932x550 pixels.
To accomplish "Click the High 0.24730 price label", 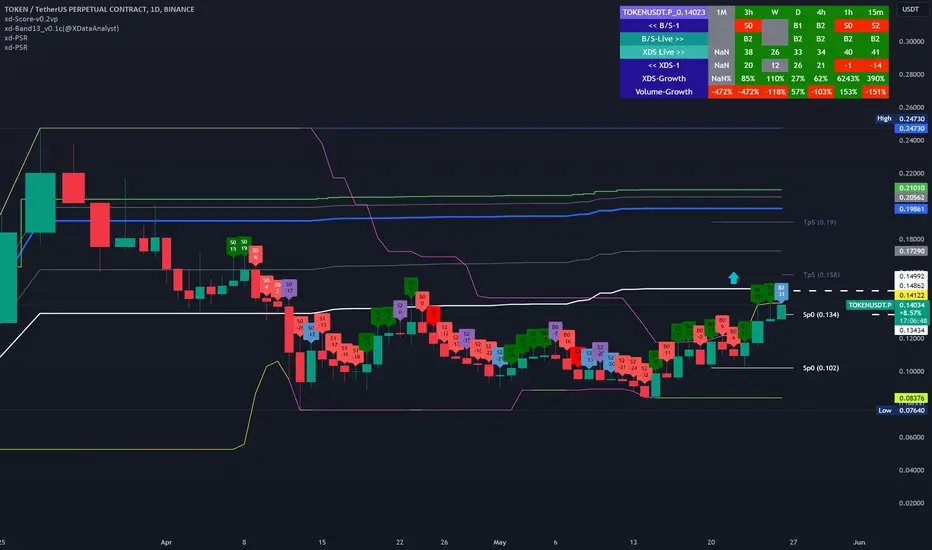I will (901, 118).
